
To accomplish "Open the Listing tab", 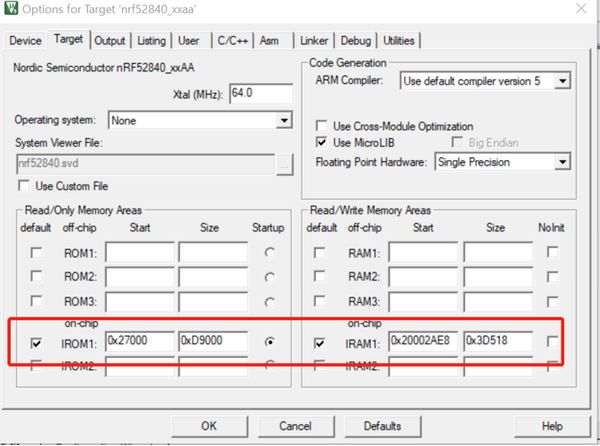I will pos(151,41).
